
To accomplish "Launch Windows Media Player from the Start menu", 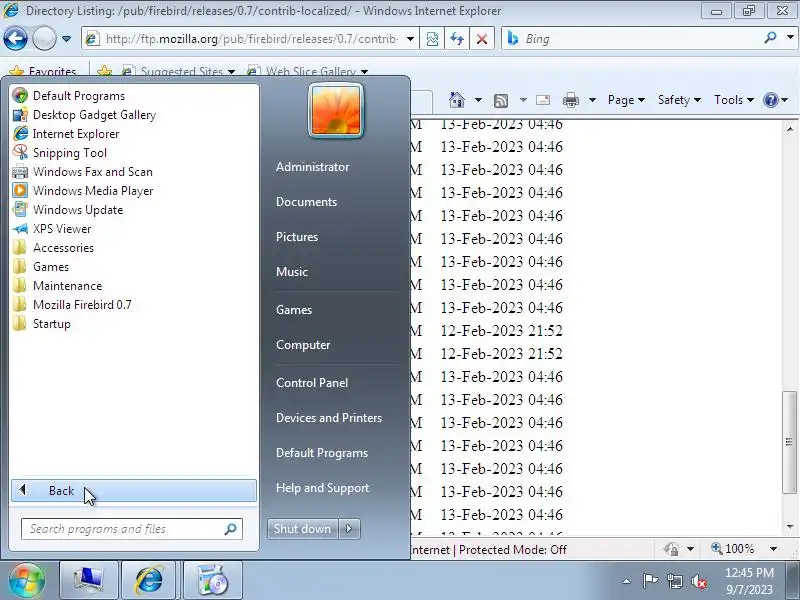I will point(93,191).
